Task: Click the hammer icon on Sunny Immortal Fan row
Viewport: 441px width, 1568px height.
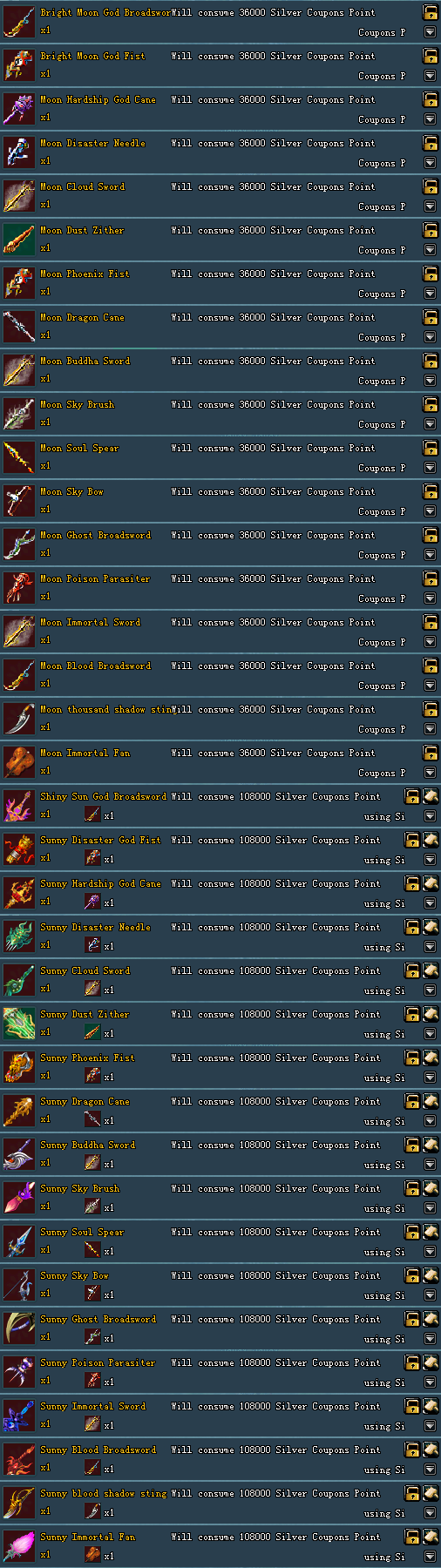Action: pyautogui.click(x=431, y=1537)
